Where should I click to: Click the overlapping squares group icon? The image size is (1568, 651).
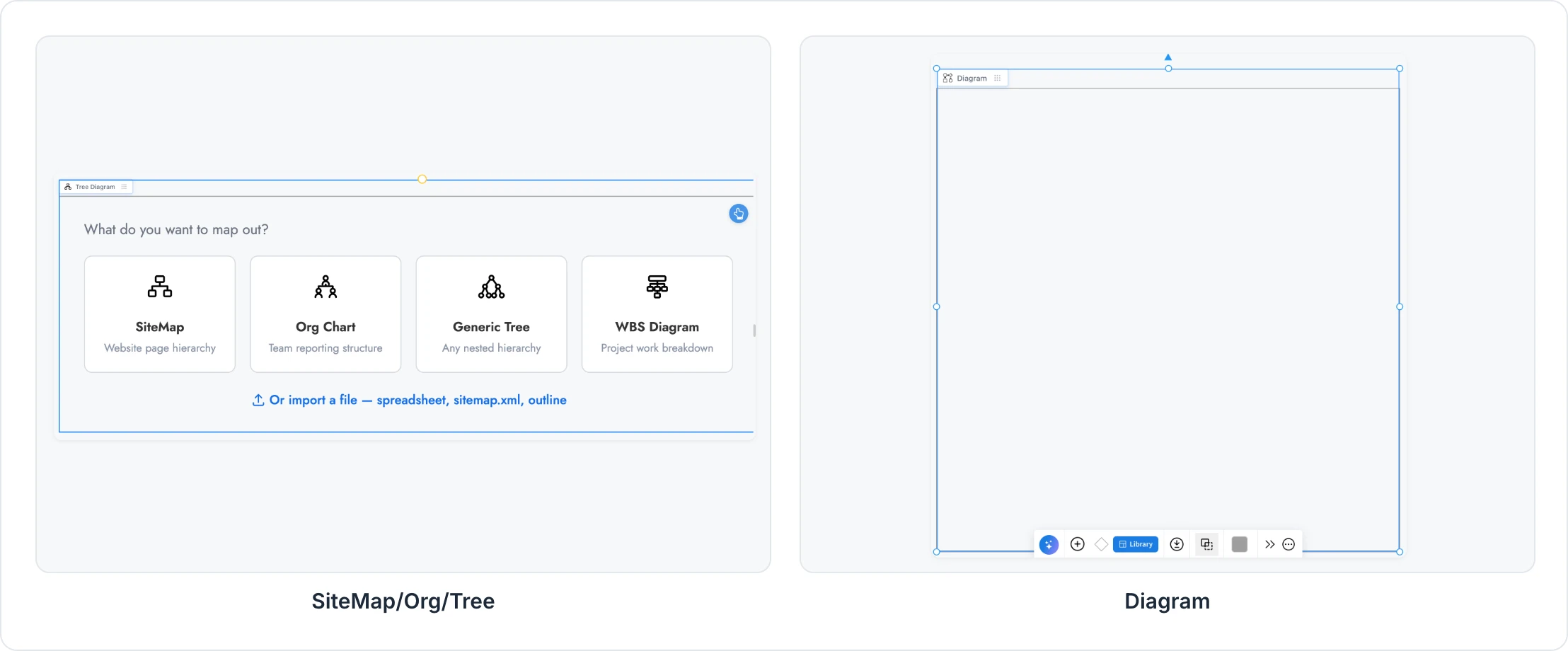(1207, 544)
